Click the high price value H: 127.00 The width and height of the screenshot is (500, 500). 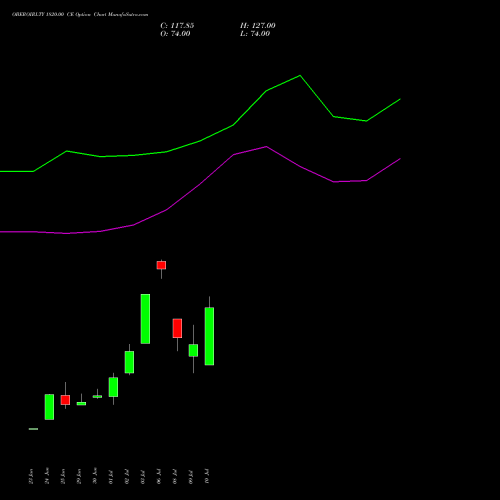tap(258, 26)
